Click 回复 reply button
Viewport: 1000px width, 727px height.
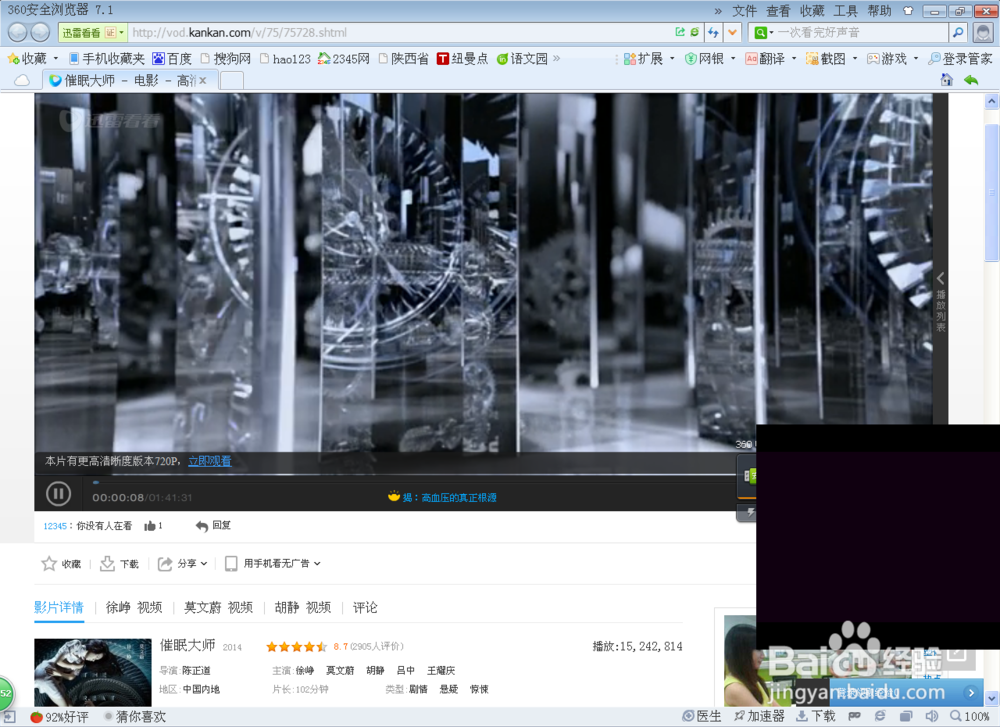[x=214, y=525]
